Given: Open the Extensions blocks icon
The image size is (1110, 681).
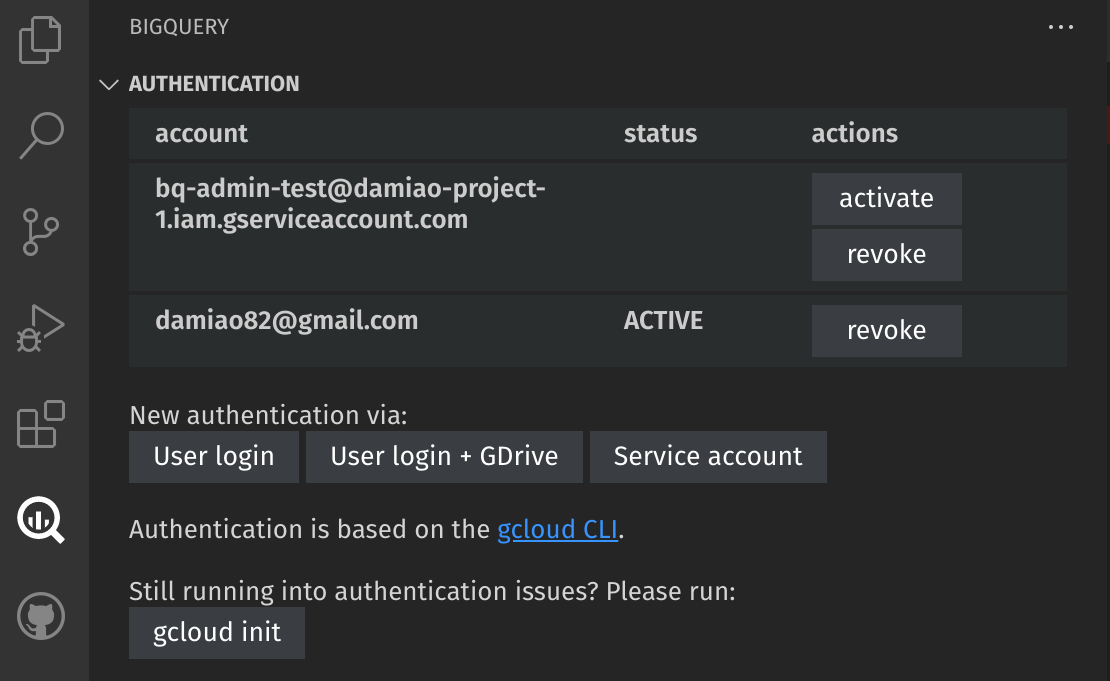Looking at the screenshot, I should coord(40,424).
